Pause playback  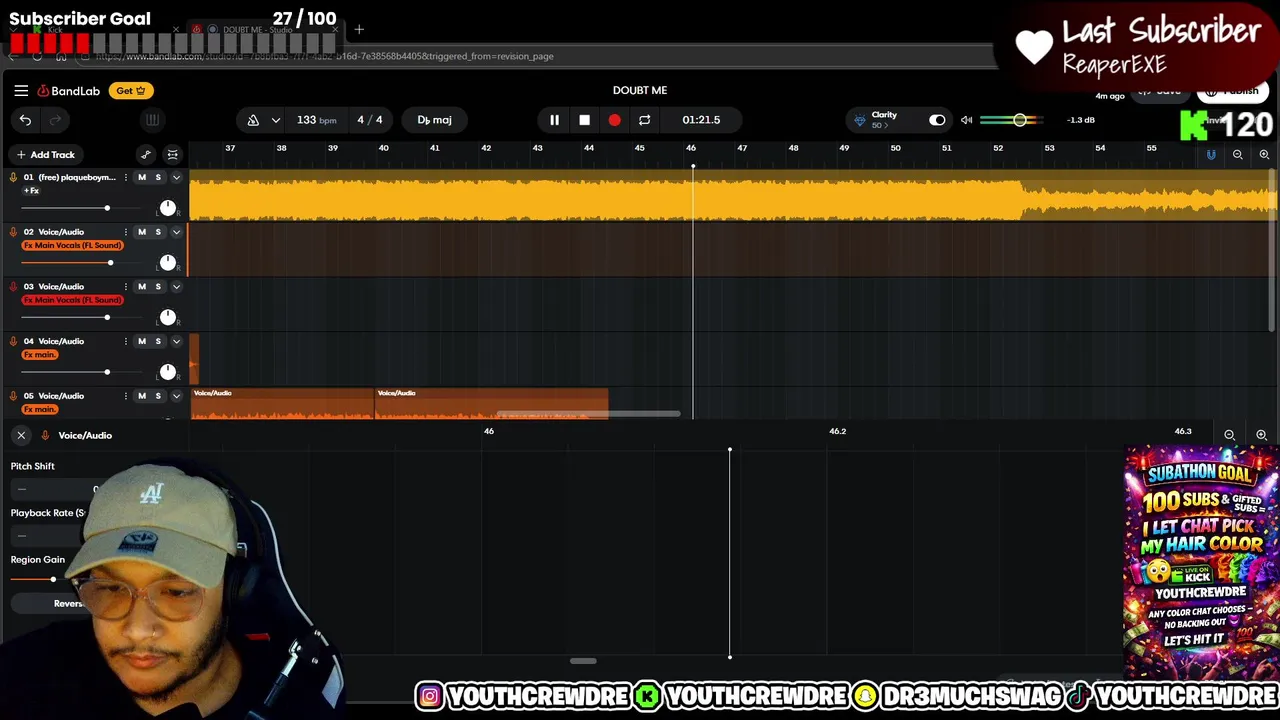[x=554, y=120]
